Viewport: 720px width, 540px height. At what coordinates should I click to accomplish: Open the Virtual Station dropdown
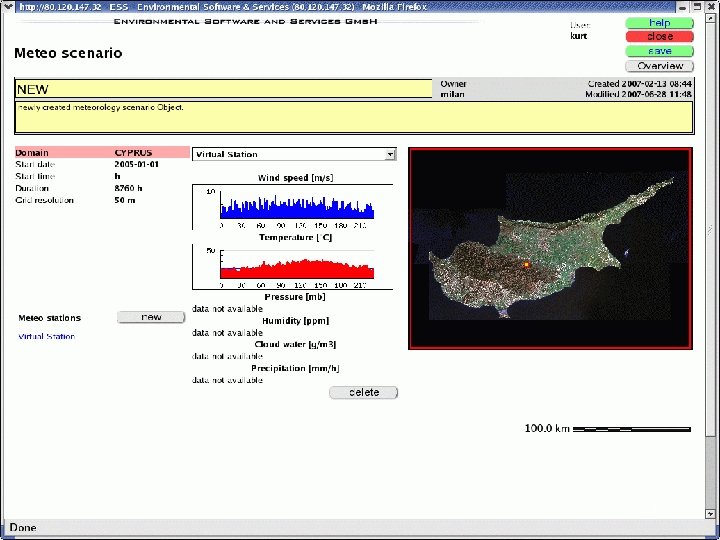tap(294, 154)
